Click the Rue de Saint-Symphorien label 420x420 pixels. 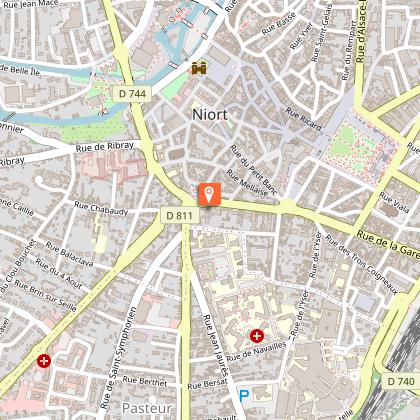(x=118, y=358)
